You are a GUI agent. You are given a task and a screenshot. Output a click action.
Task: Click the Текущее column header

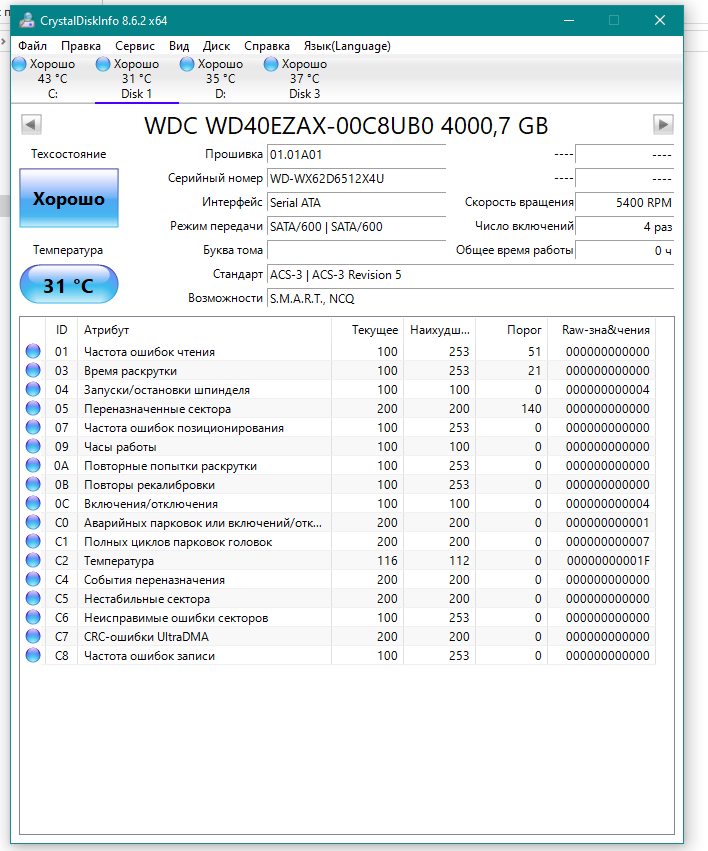(367, 329)
